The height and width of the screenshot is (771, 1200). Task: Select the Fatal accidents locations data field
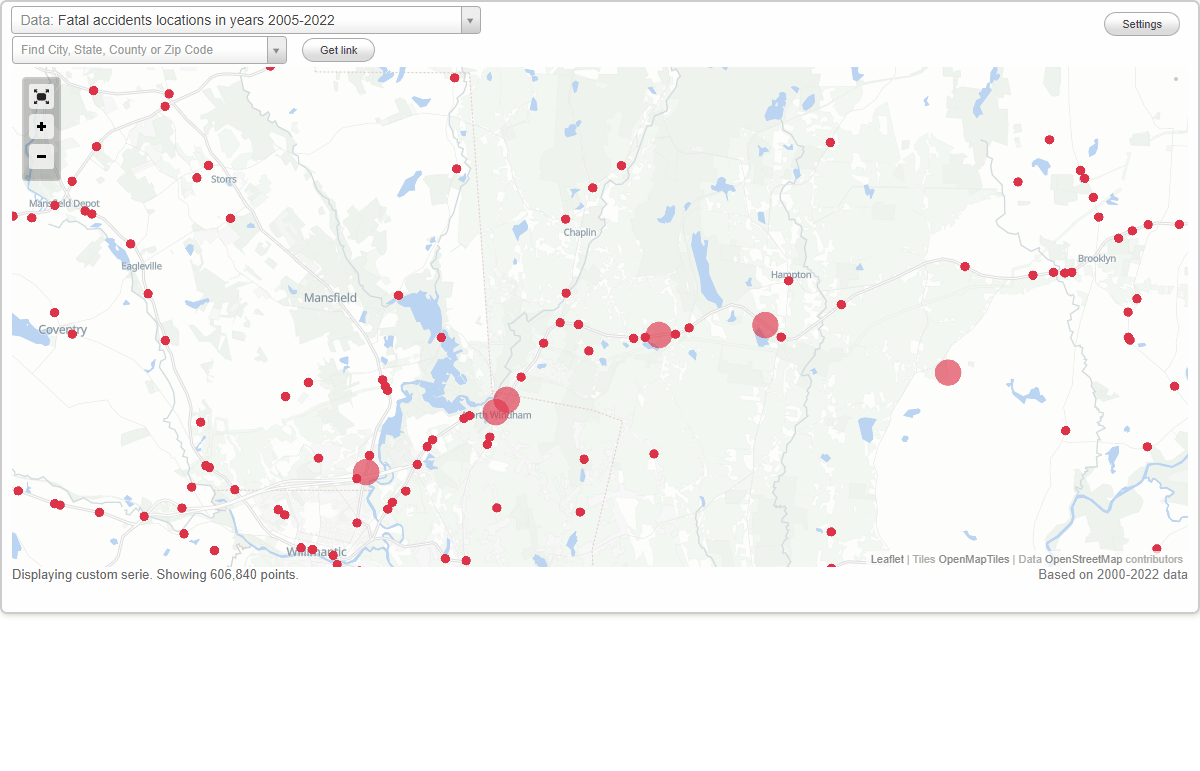click(236, 20)
